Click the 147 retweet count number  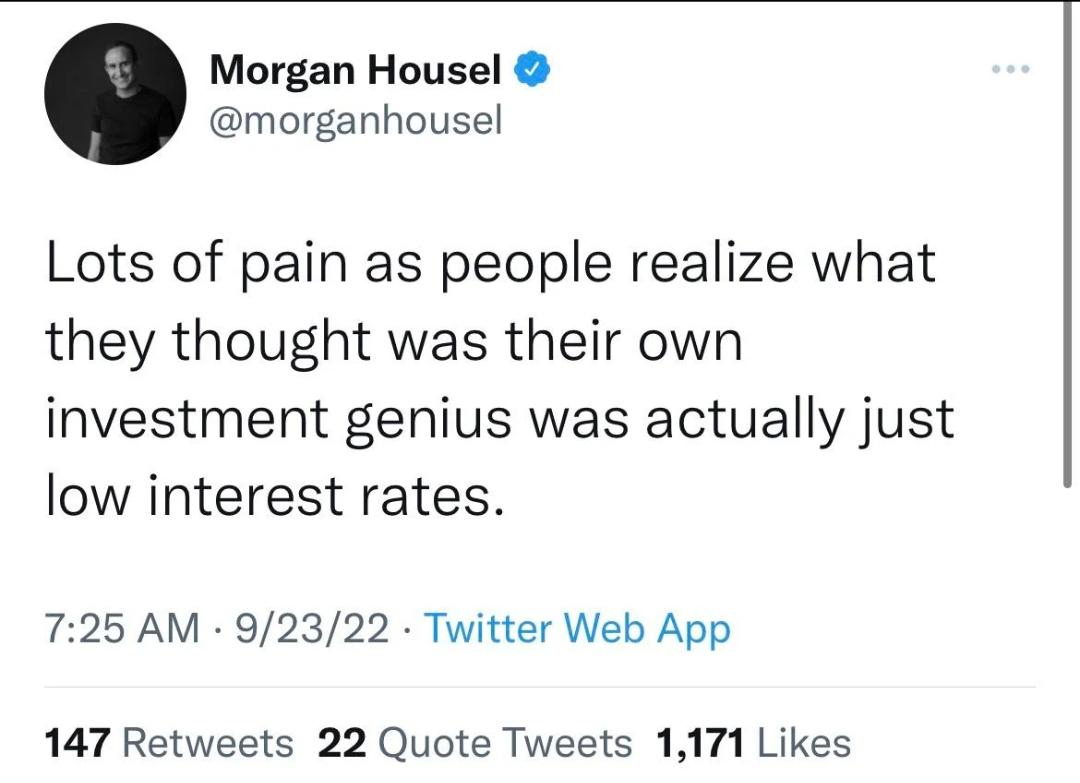pyautogui.click(x=77, y=743)
